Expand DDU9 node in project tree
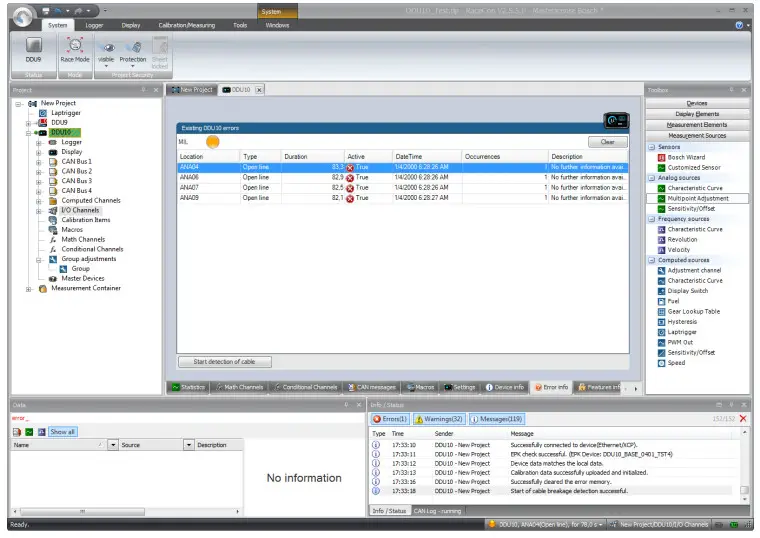This screenshot has height=538, width=760. pos(29,123)
